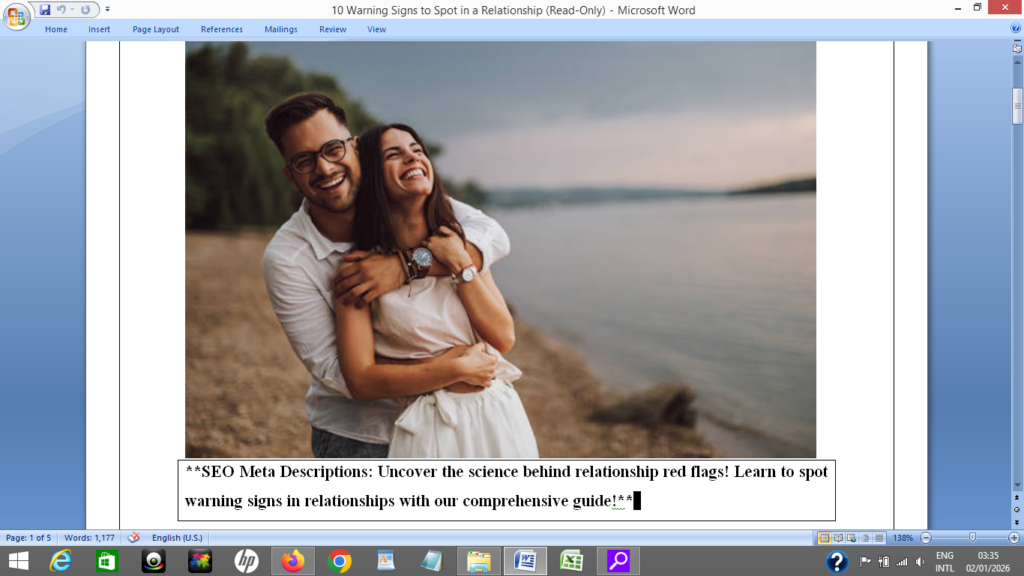This screenshot has width=1024, height=576.
Task: Open the proofing errors icon in status bar
Action: (133, 537)
